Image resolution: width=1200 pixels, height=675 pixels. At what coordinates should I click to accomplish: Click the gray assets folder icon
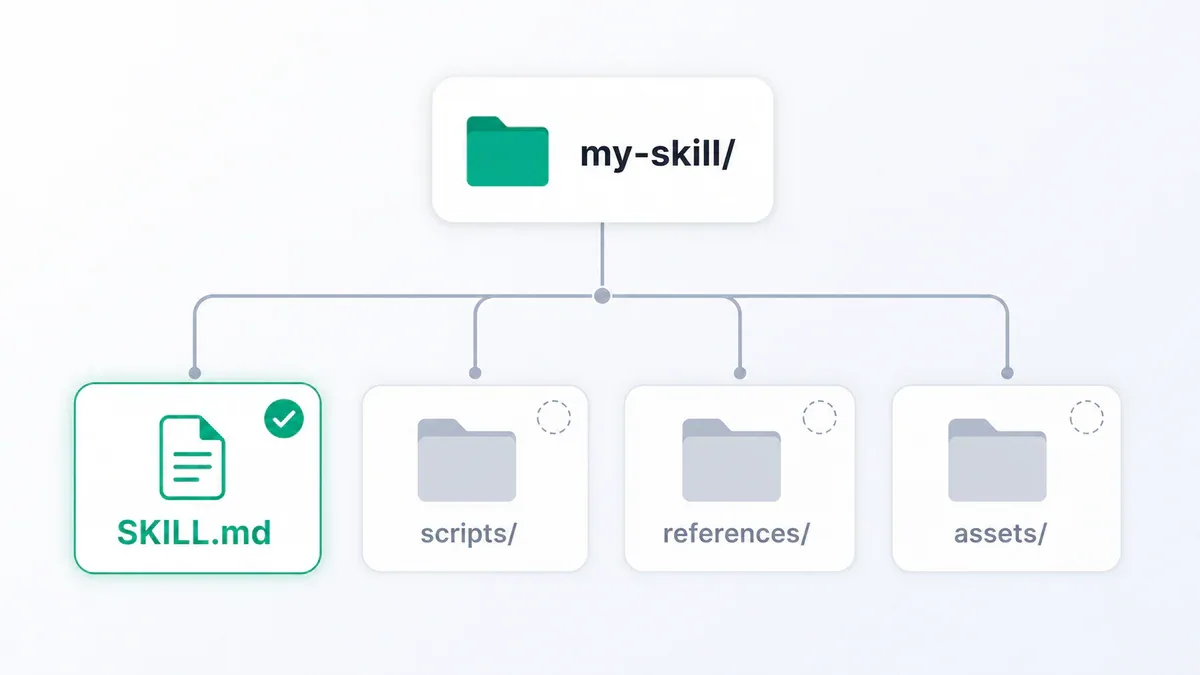pos(997,460)
